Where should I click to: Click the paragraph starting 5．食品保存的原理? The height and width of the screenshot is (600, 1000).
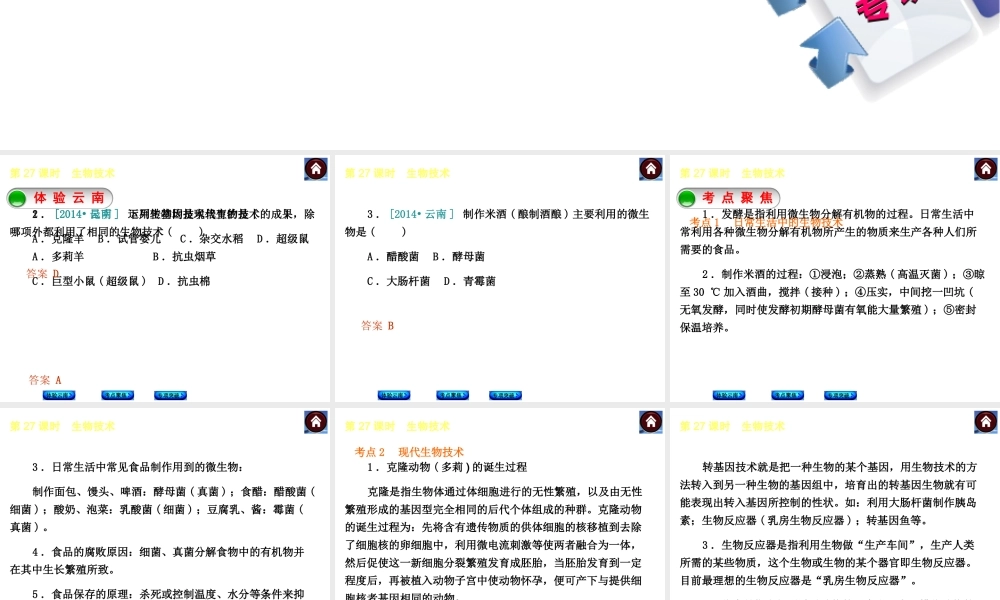pyautogui.click(x=168, y=594)
